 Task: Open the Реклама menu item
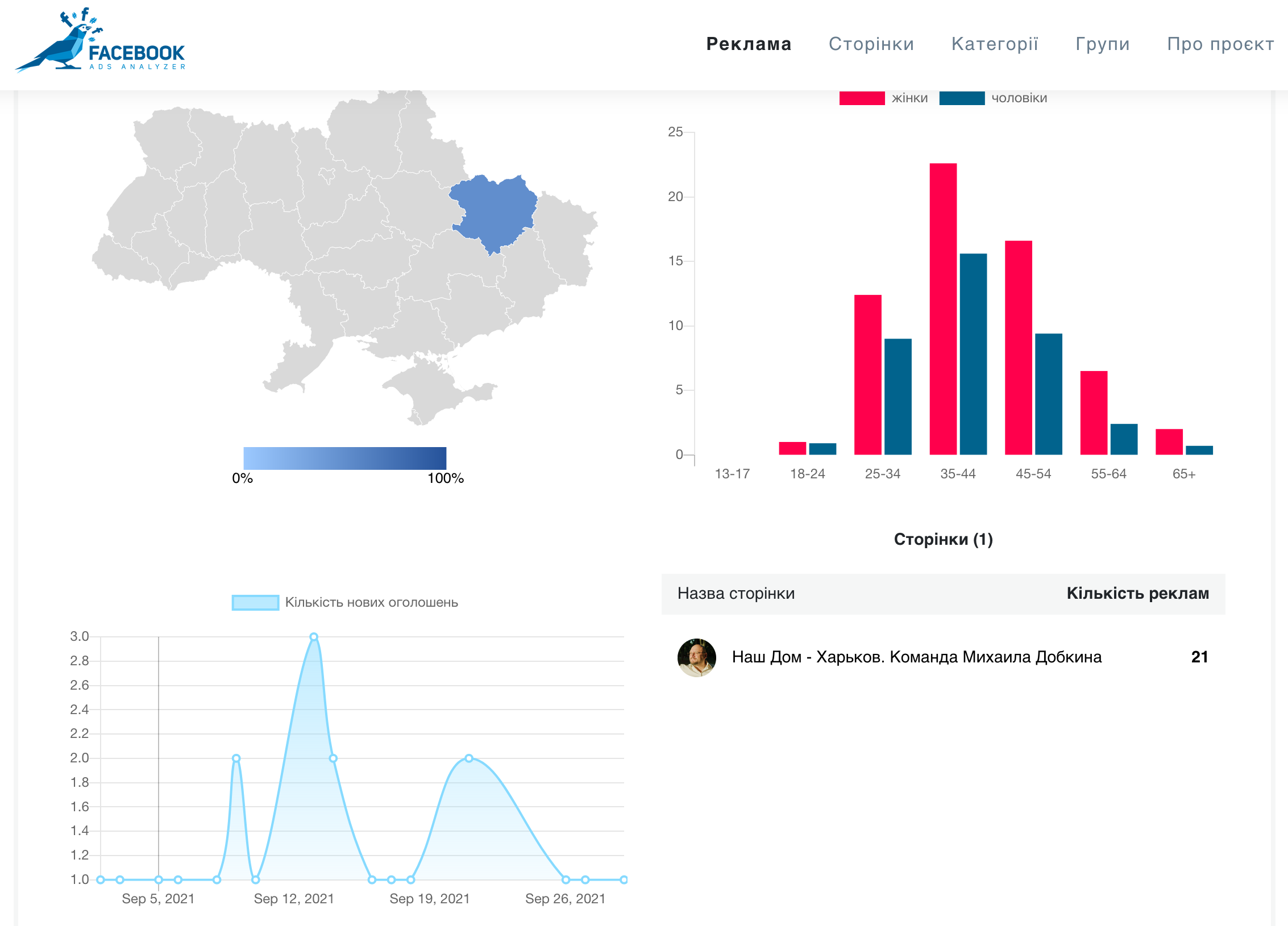[x=749, y=44]
